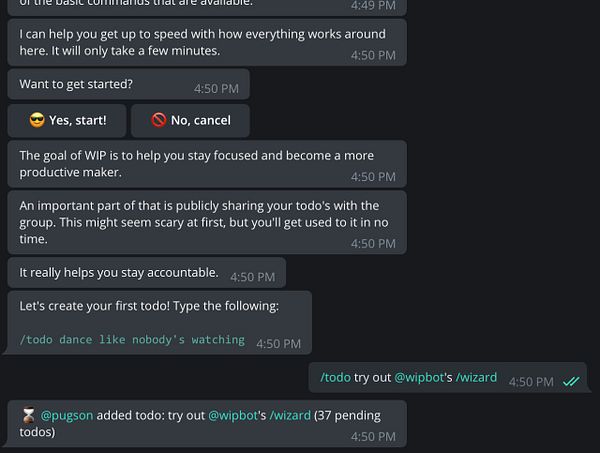This screenshot has height=453, width=600.
Task: Select the "Want to get started?" message bubble
Action: [129, 84]
